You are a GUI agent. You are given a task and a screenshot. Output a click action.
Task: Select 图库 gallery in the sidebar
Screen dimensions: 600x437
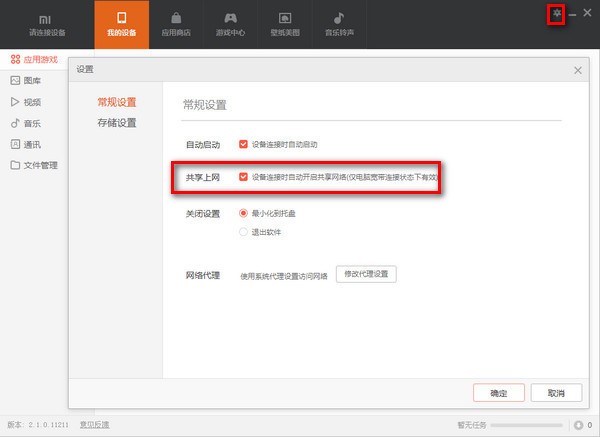[32, 80]
